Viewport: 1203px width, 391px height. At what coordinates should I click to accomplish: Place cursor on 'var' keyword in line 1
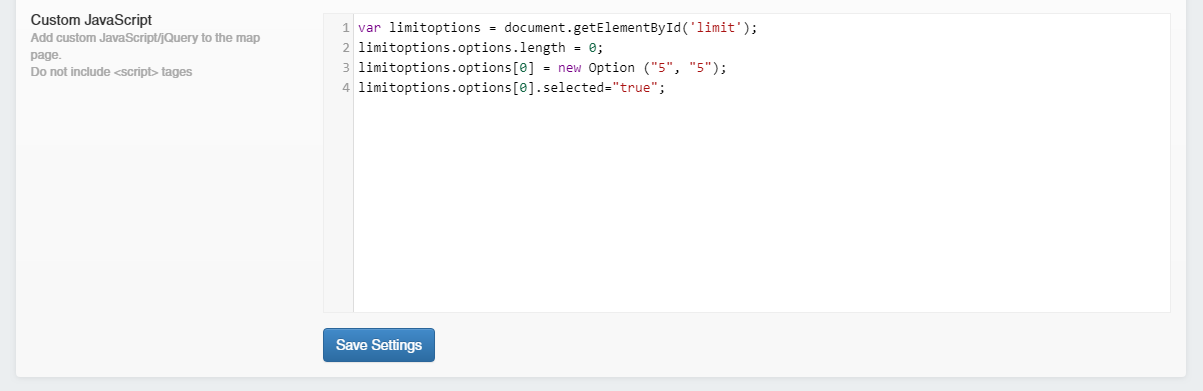(x=369, y=28)
